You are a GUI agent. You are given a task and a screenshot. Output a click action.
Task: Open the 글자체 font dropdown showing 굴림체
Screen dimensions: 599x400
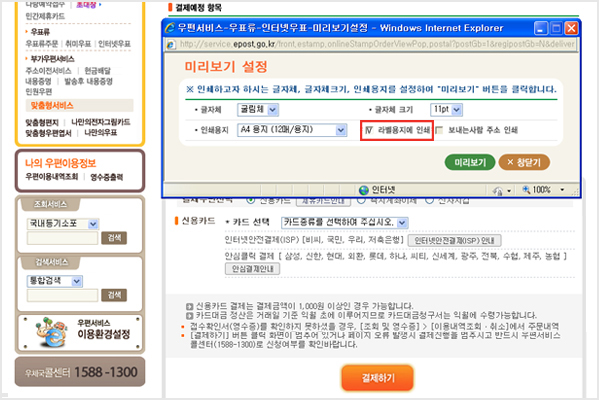click(x=258, y=110)
